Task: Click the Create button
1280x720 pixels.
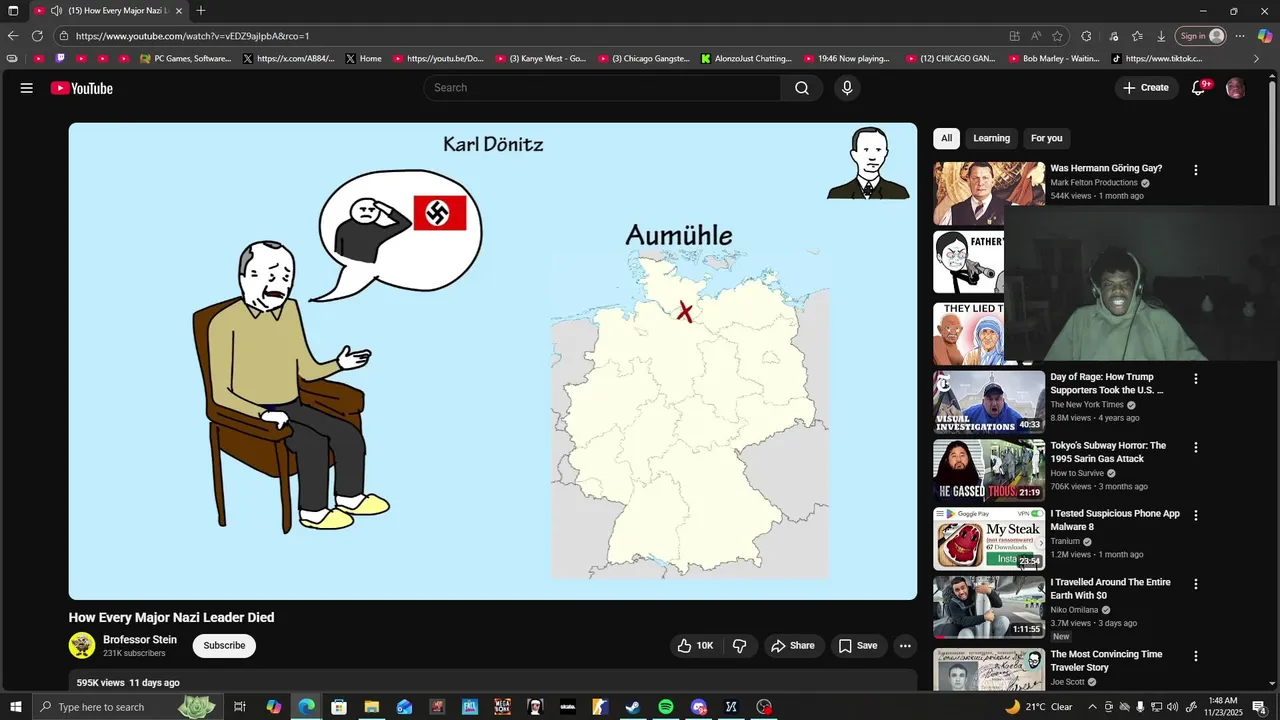Action: point(1146,88)
